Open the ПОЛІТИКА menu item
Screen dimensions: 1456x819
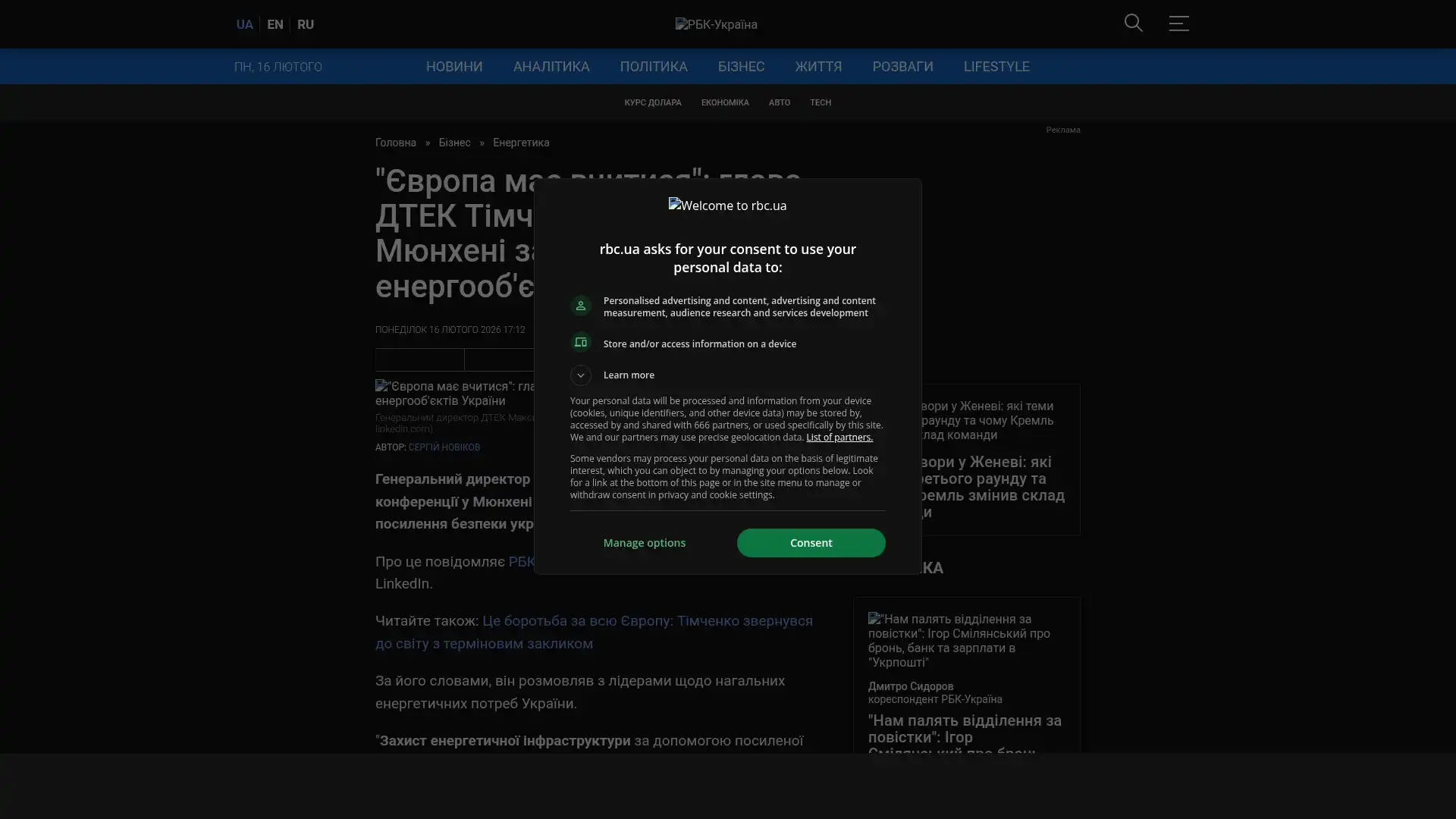pyautogui.click(x=653, y=67)
